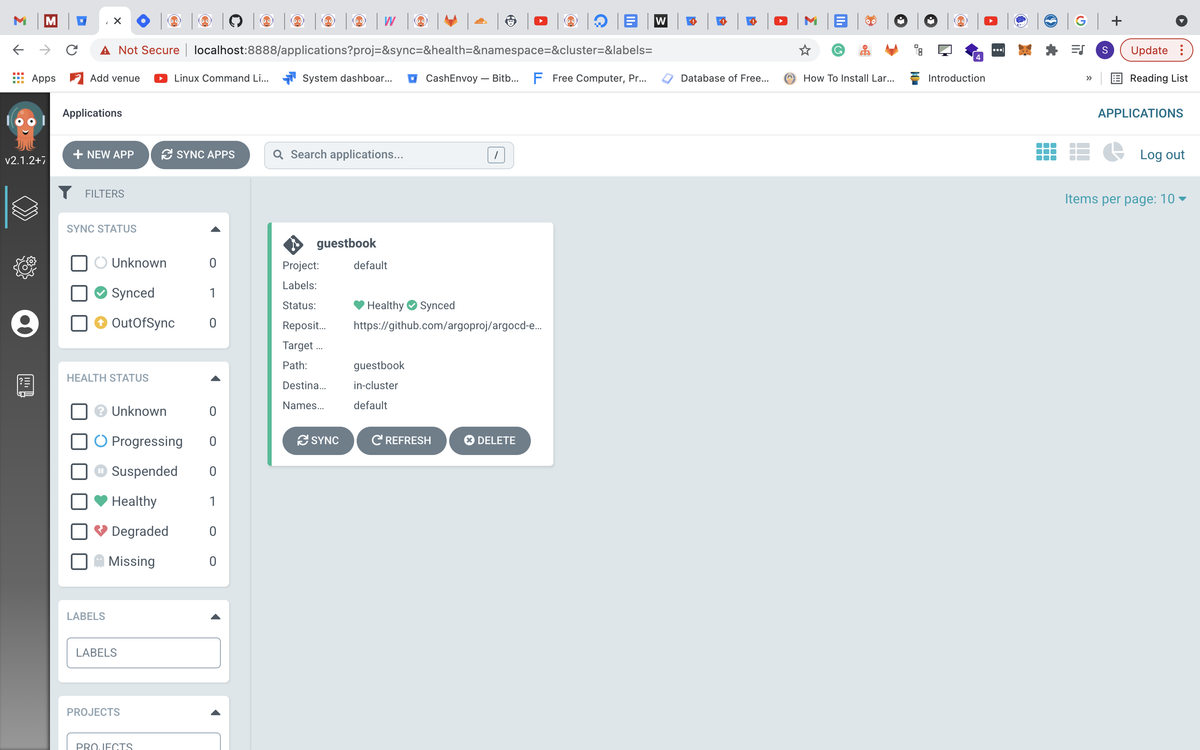Open the summary pie chart view
This screenshot has height=750, width=1200.
(x=1113, y=152)
